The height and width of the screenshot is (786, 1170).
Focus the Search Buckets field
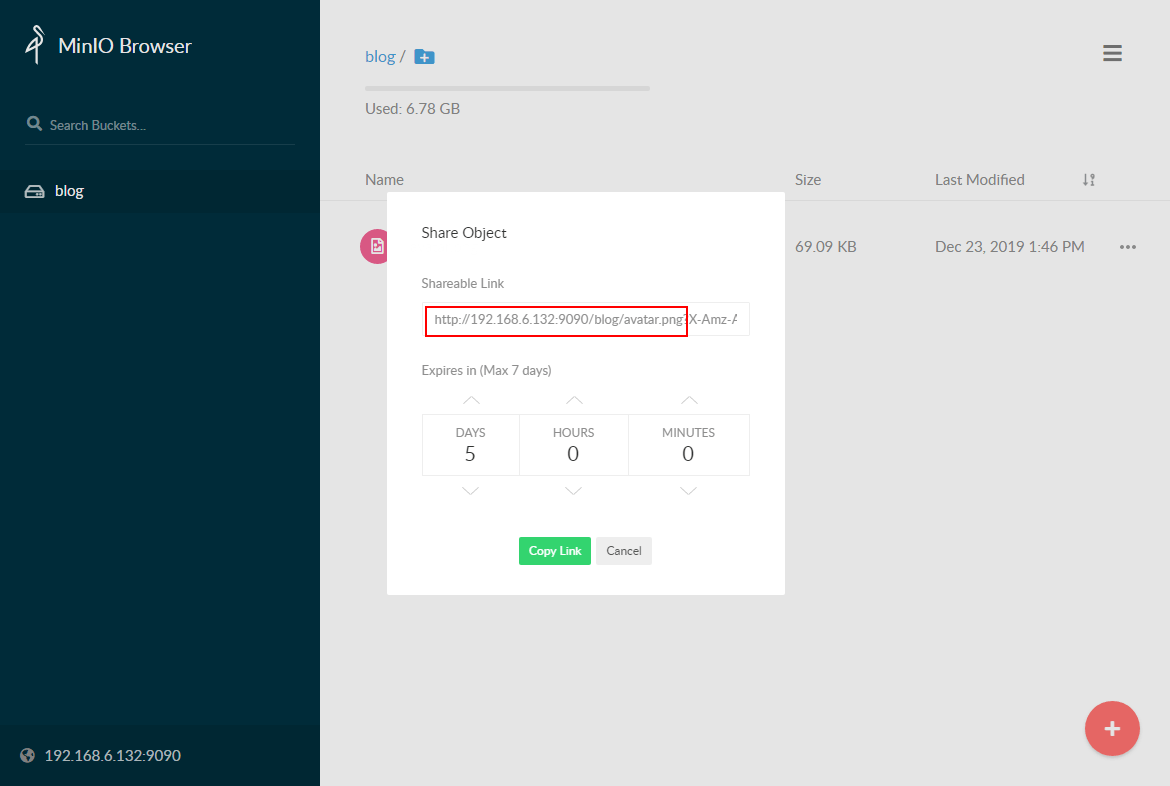160,125
